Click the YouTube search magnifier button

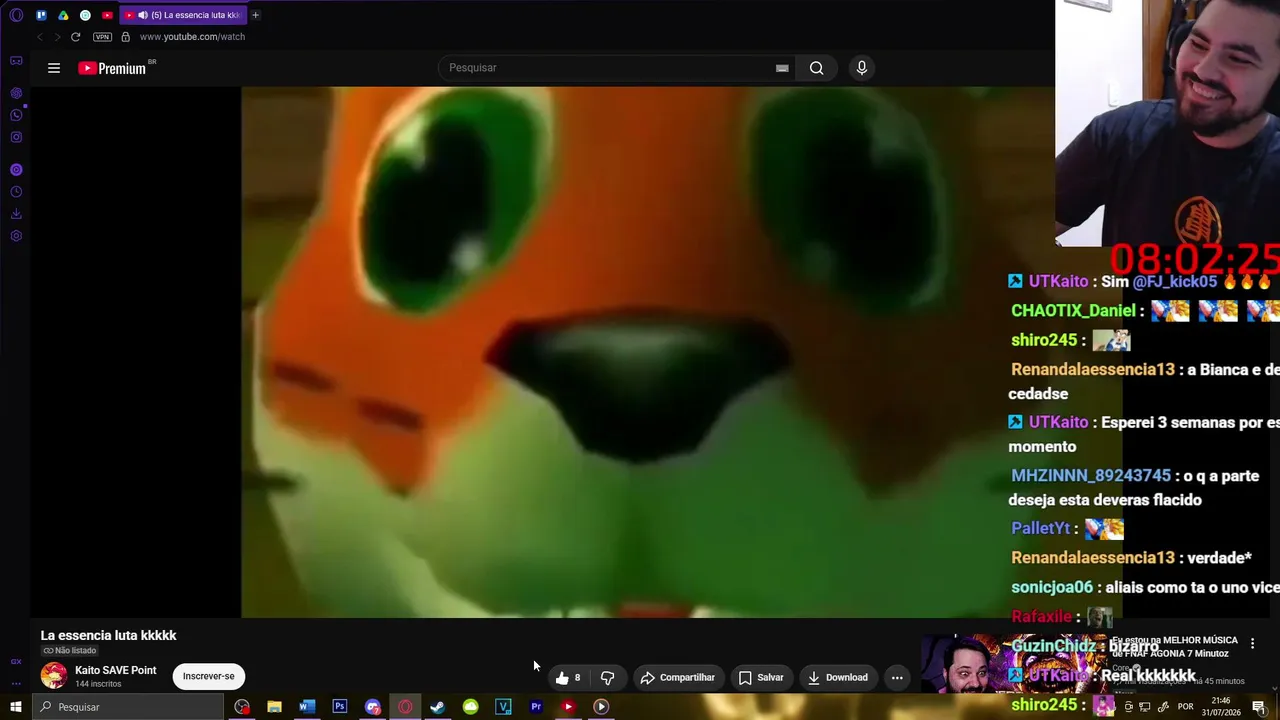(x=817, y=68)
